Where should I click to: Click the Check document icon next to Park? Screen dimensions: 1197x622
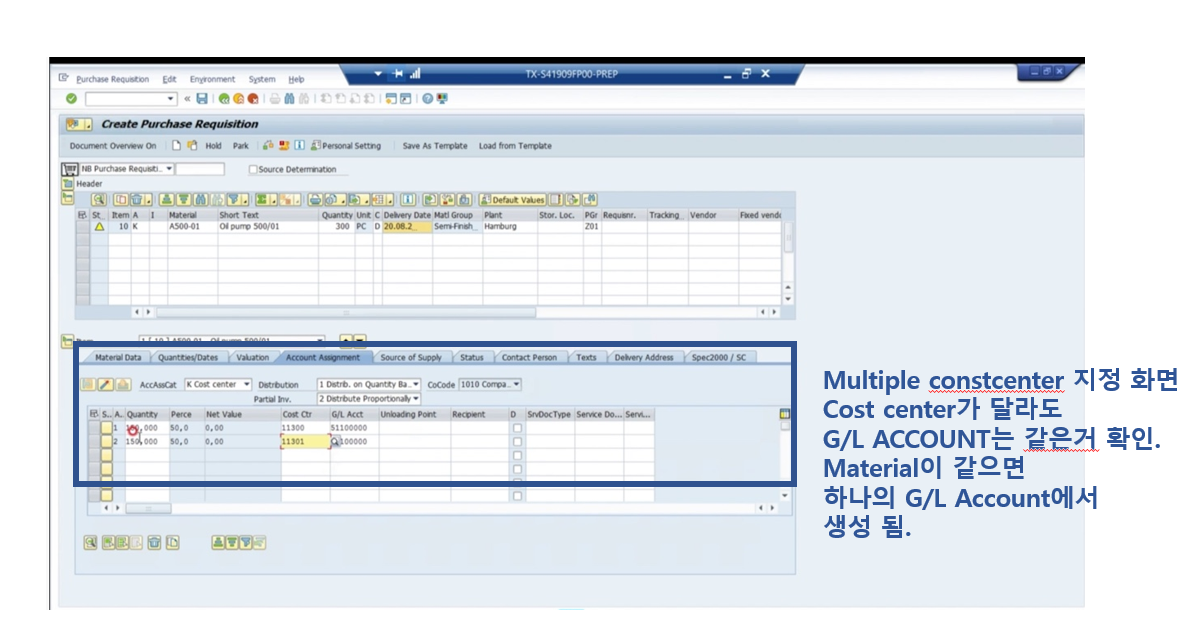268,145
